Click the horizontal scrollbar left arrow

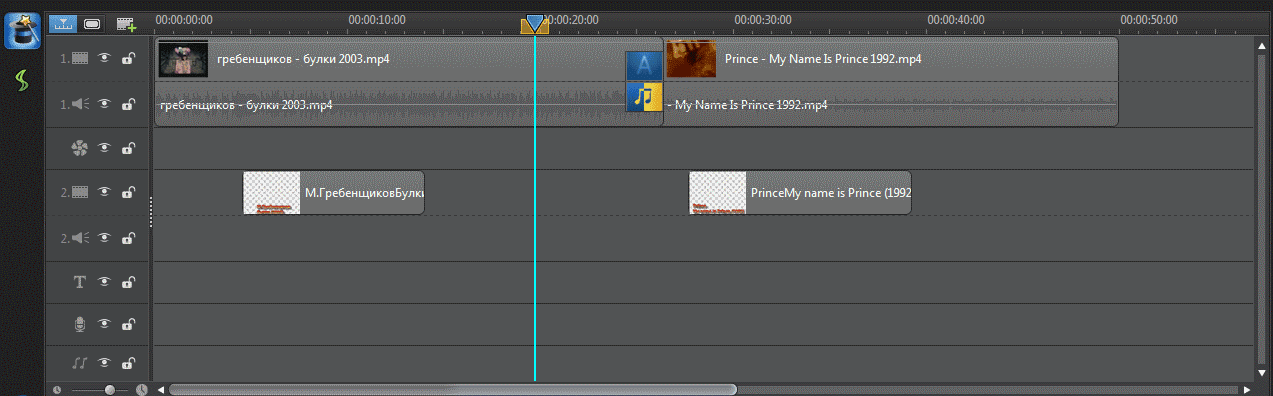coord(161,389)
